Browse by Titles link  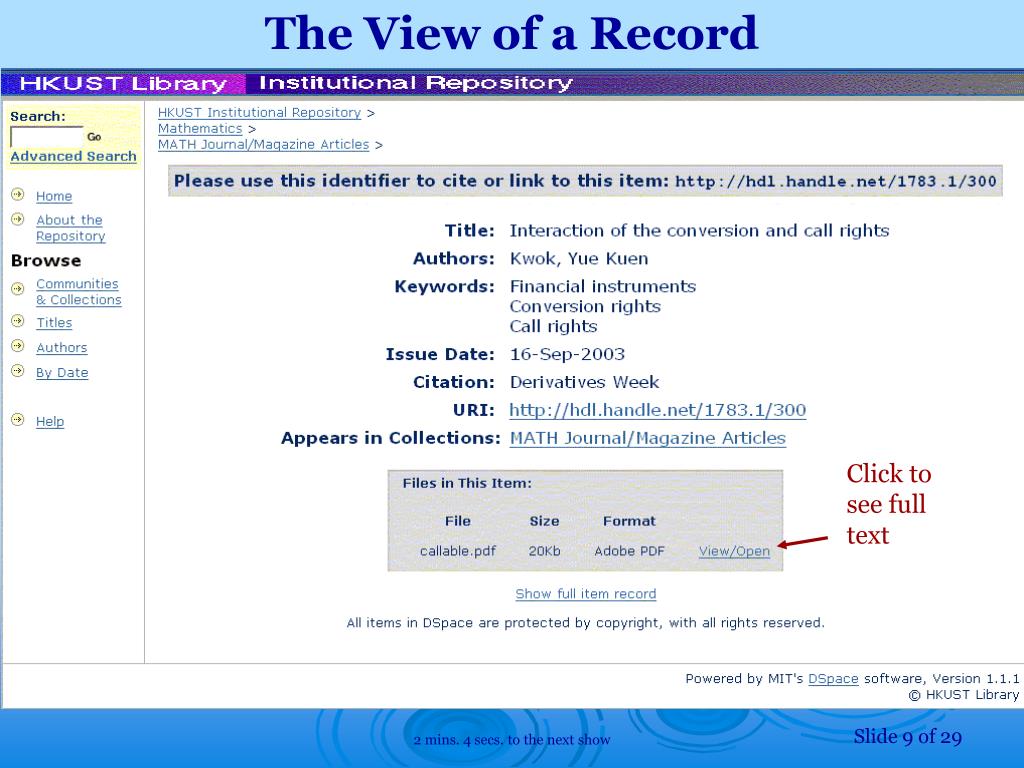[54, 323]
